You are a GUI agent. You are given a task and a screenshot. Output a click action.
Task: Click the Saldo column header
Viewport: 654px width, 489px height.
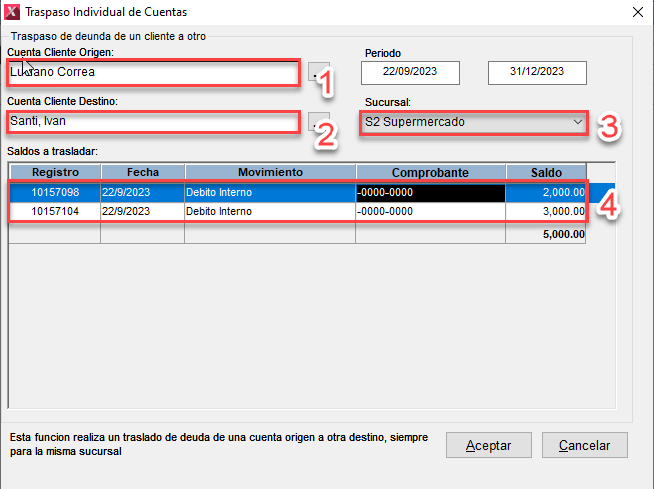546,172
